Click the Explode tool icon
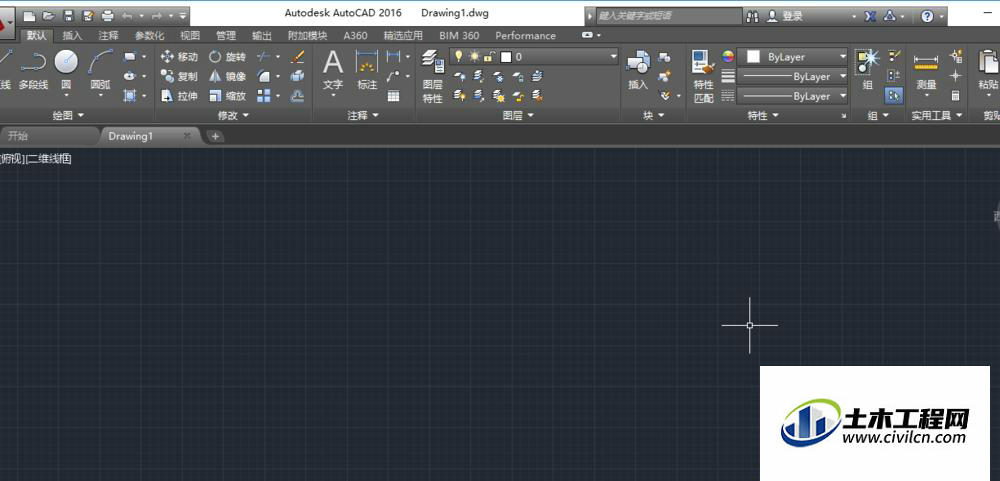The width and height of the screenshot is (1000, 481). coord(297,77)
